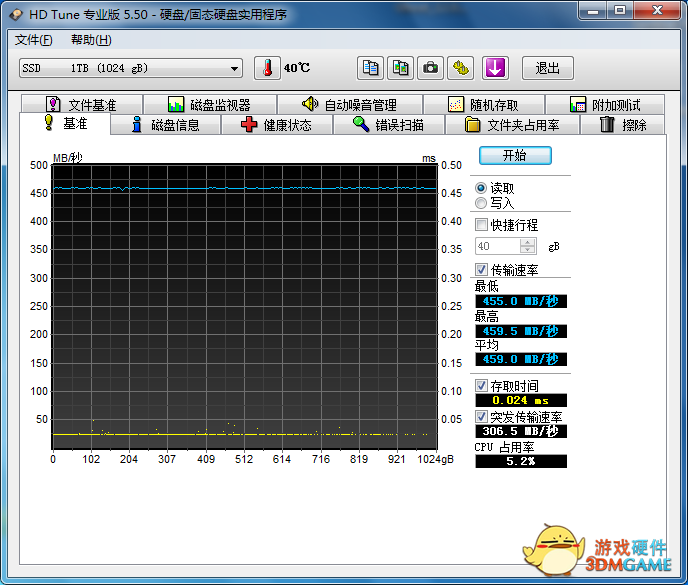Switch to the 健康状态 tab
Screen dimensions: 688x585
[x=276, y=125]
